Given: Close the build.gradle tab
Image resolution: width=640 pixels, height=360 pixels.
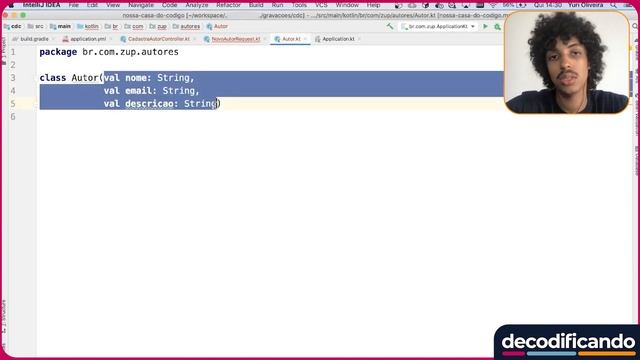Looking at the screenshot, I should [x=53, y=39].
